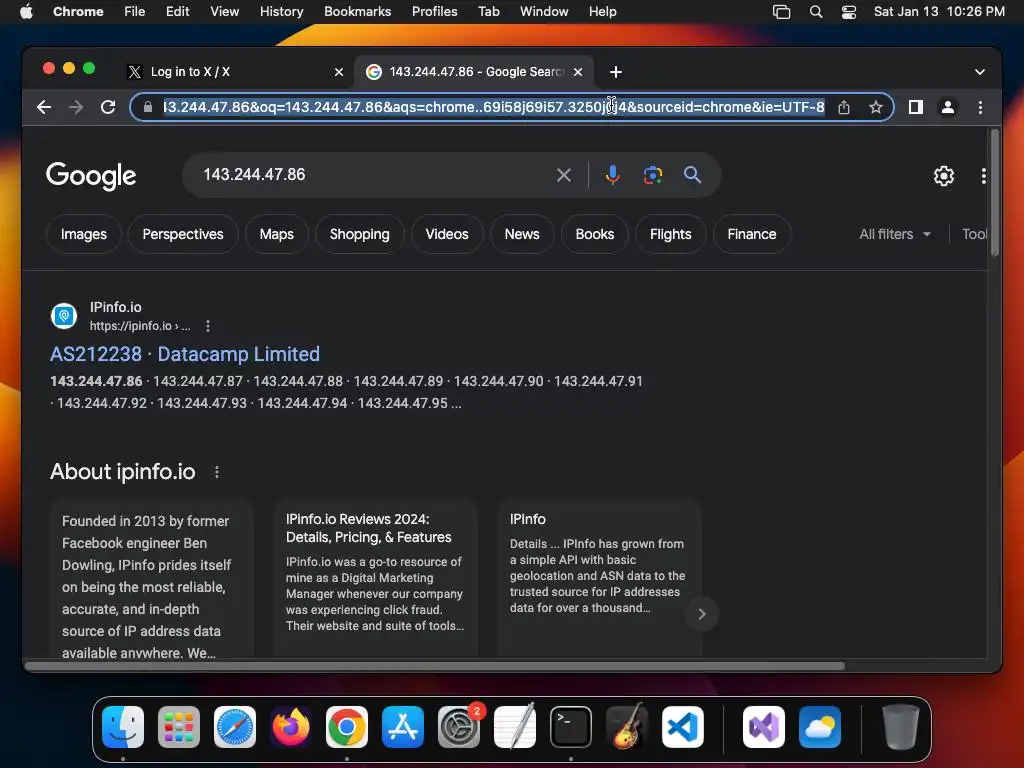Screen dimensions: 1024x768
Task: Open the Trash in the Dock
Action: click(x=901, y=727)
